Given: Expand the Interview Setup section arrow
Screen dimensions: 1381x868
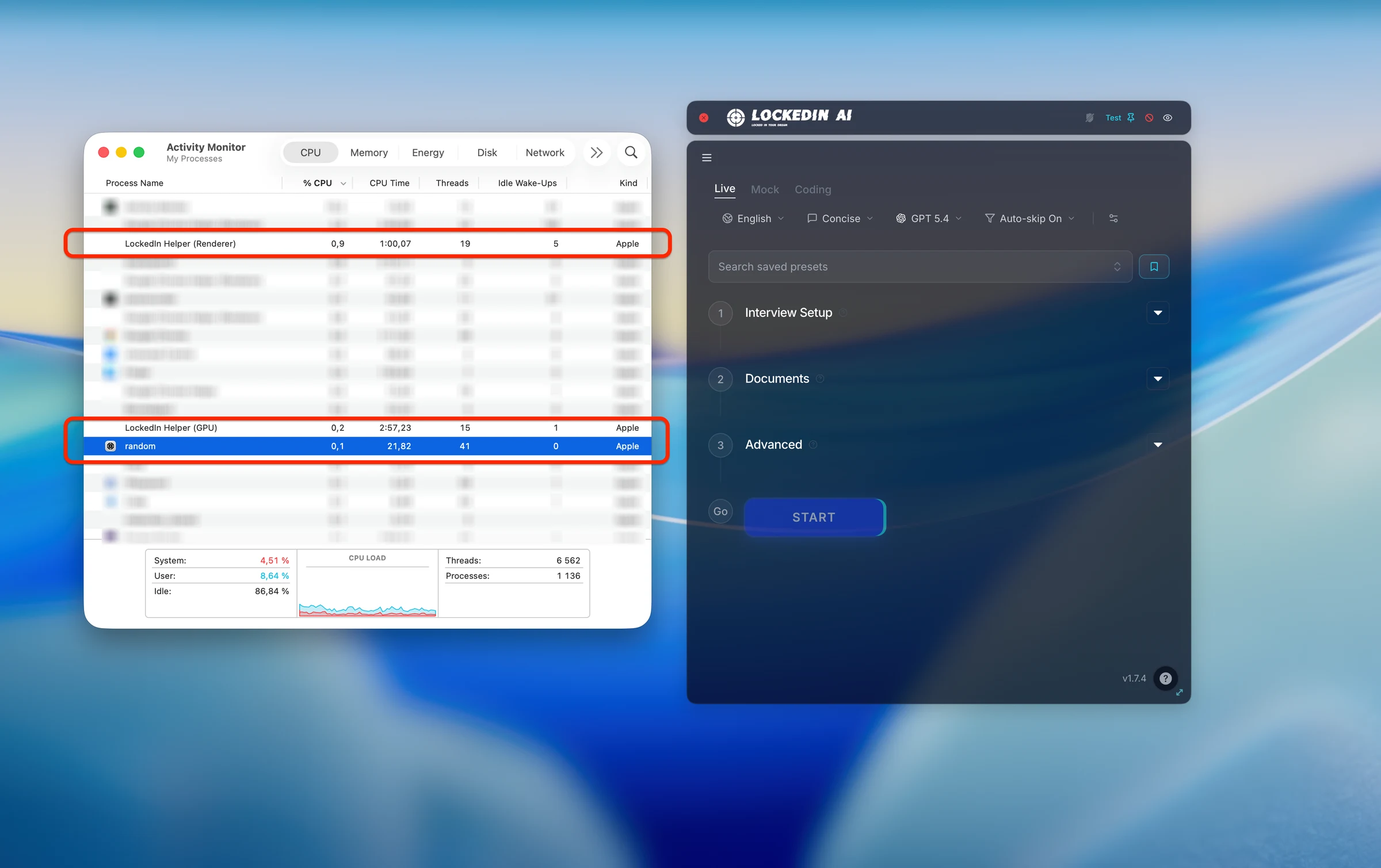Looking at the screenshot, I should tap(1158, 313).
